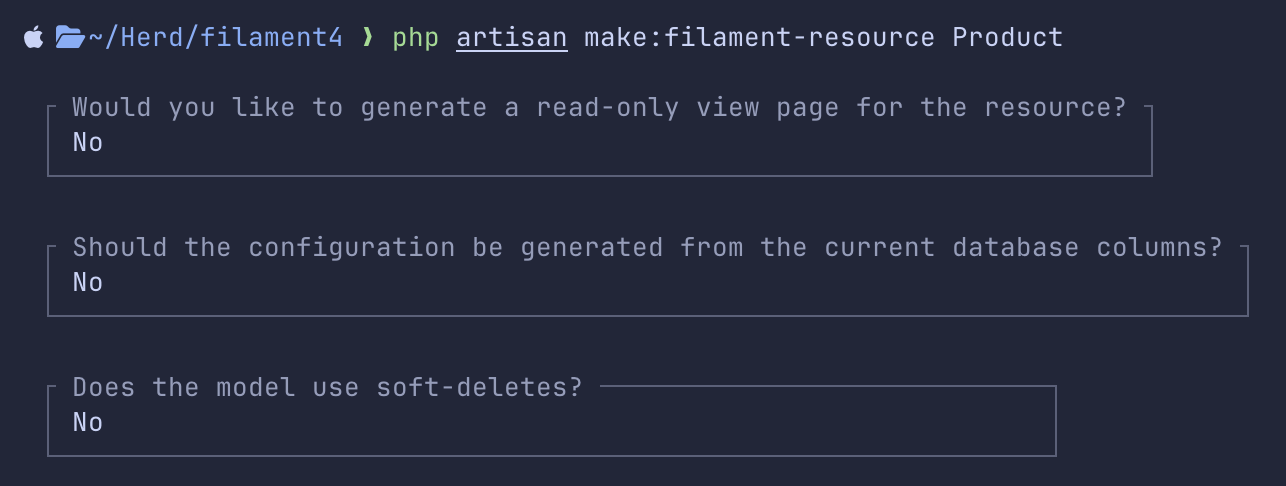Click the ~/Herd/filament4 directory path
This screenshot has height=486, width=1286.
point(216,38)
